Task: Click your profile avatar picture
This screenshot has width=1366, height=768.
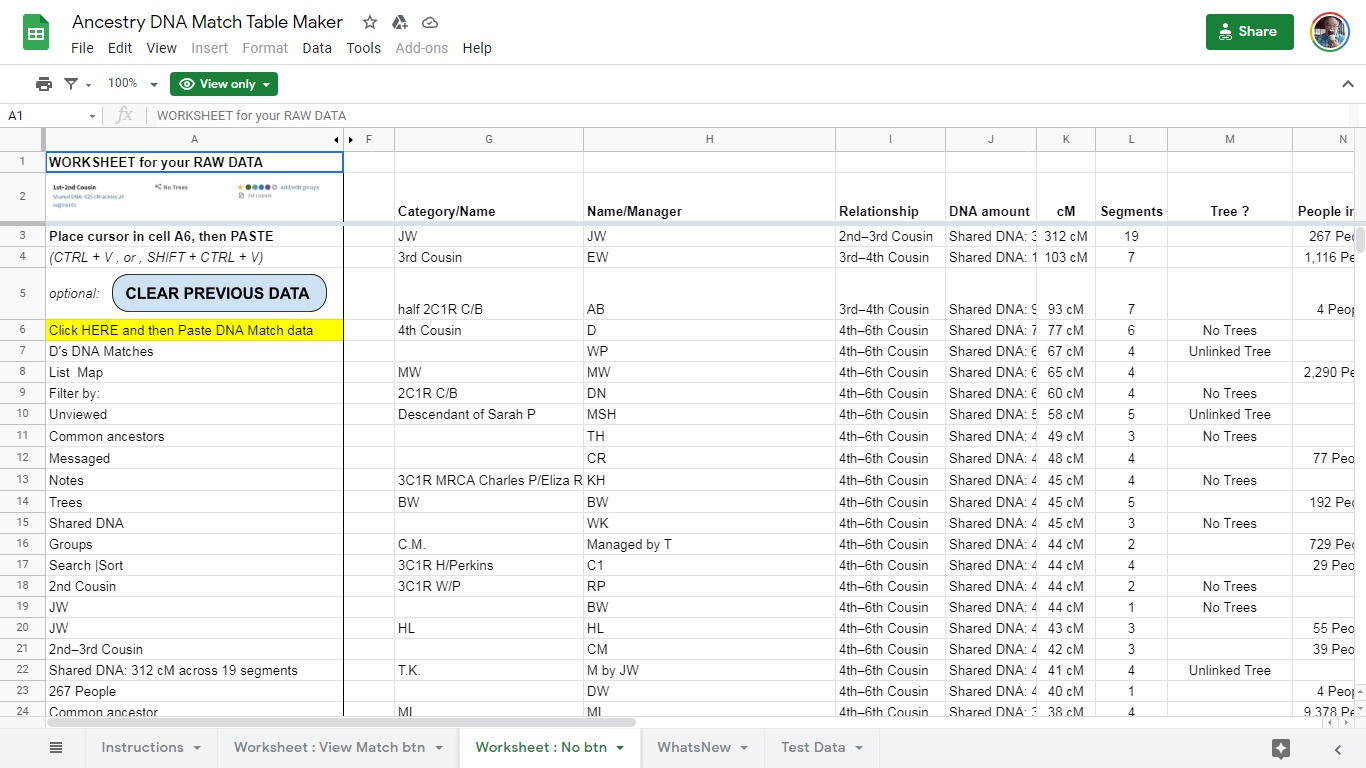Action: (x=1330, y=31)
